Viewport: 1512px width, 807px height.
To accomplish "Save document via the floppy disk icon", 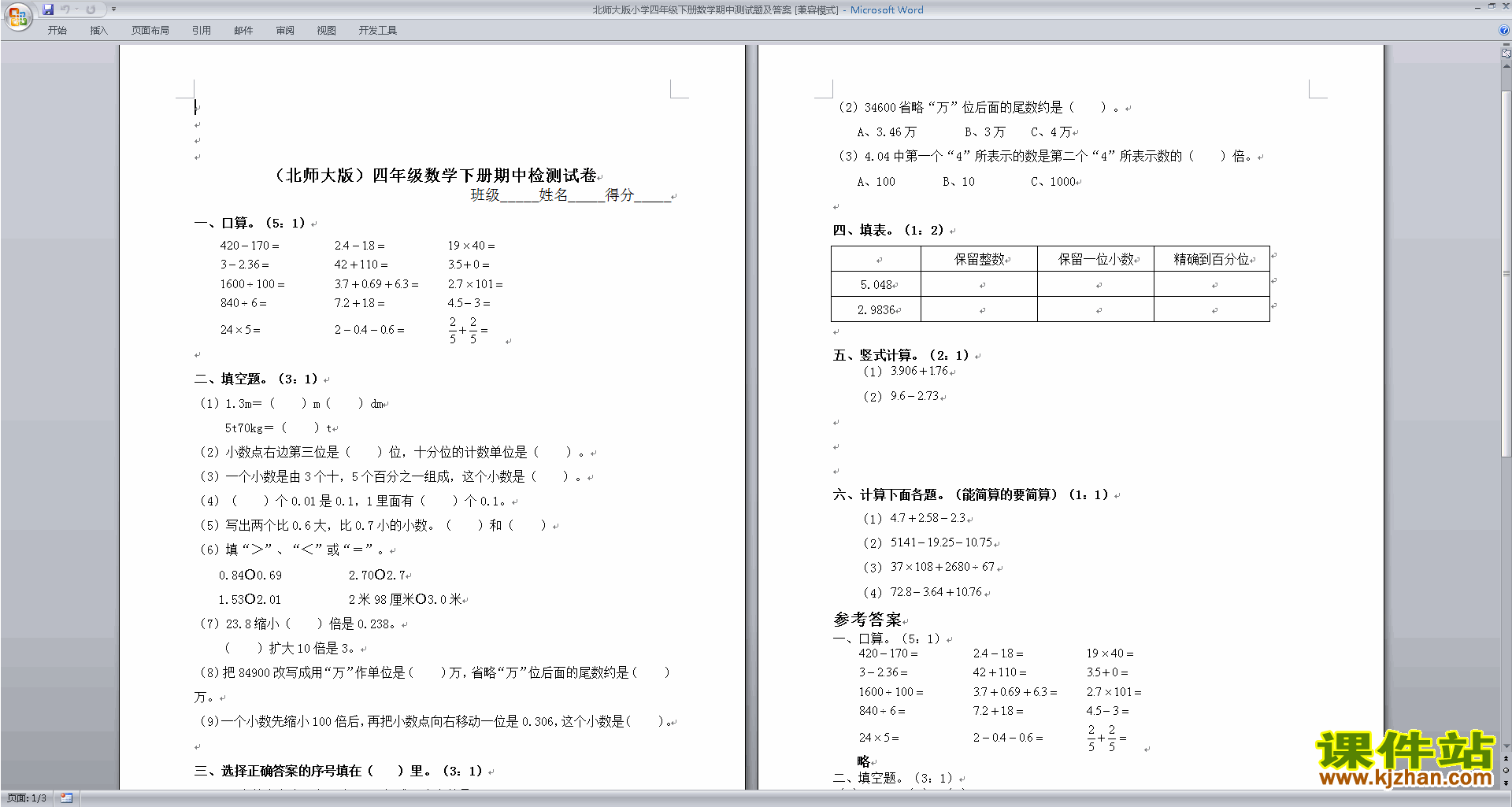I will click(48, 9).
